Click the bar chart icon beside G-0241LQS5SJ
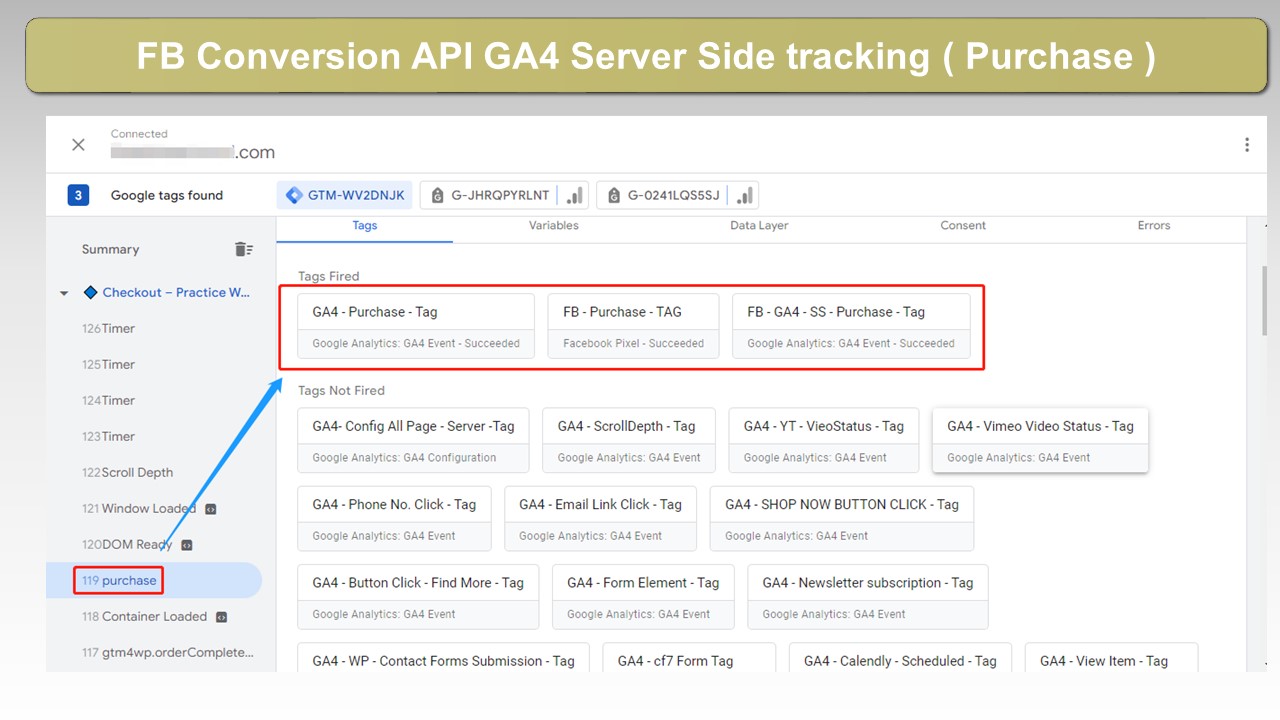 coord(745,195)
